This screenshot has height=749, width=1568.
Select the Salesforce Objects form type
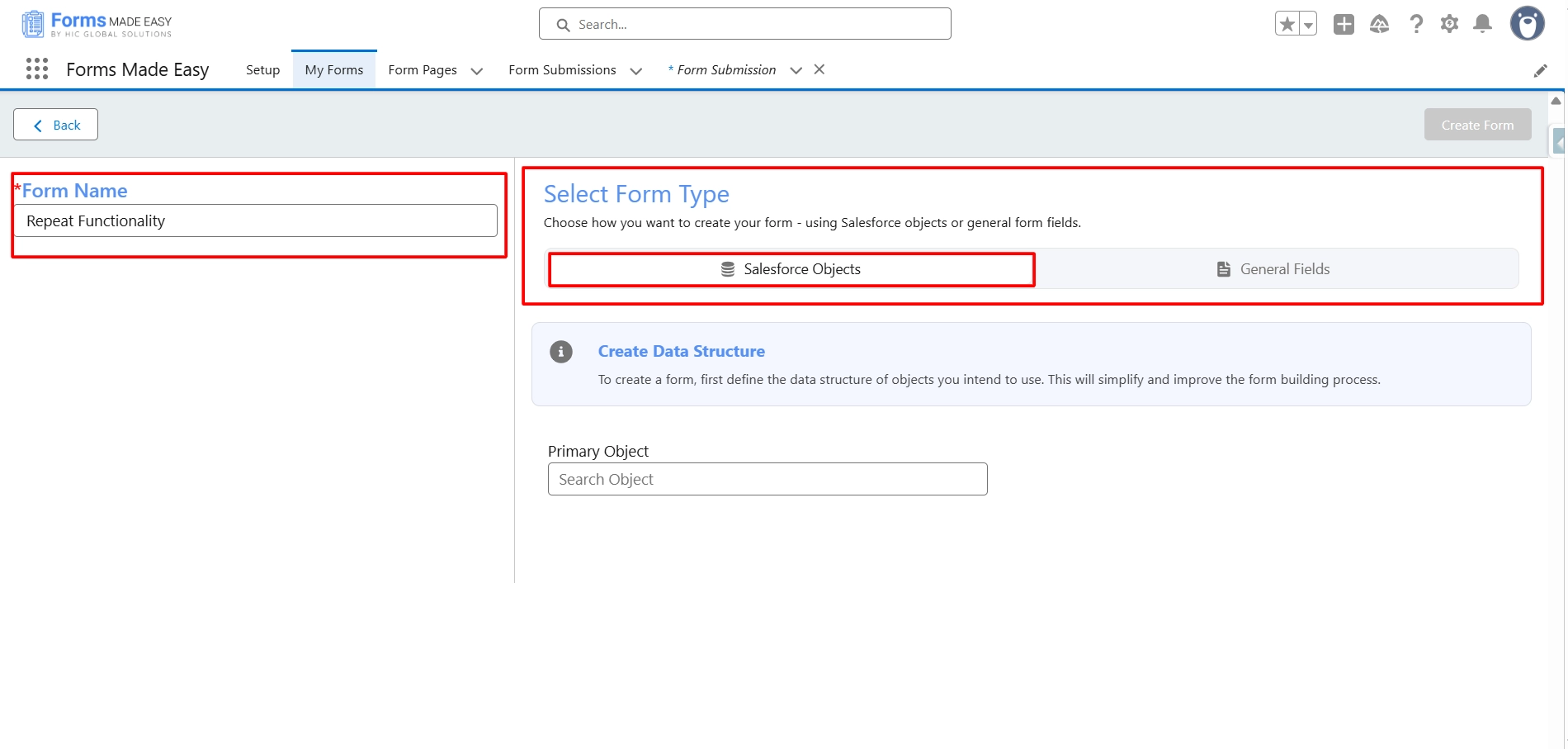[x=791, y=269]
